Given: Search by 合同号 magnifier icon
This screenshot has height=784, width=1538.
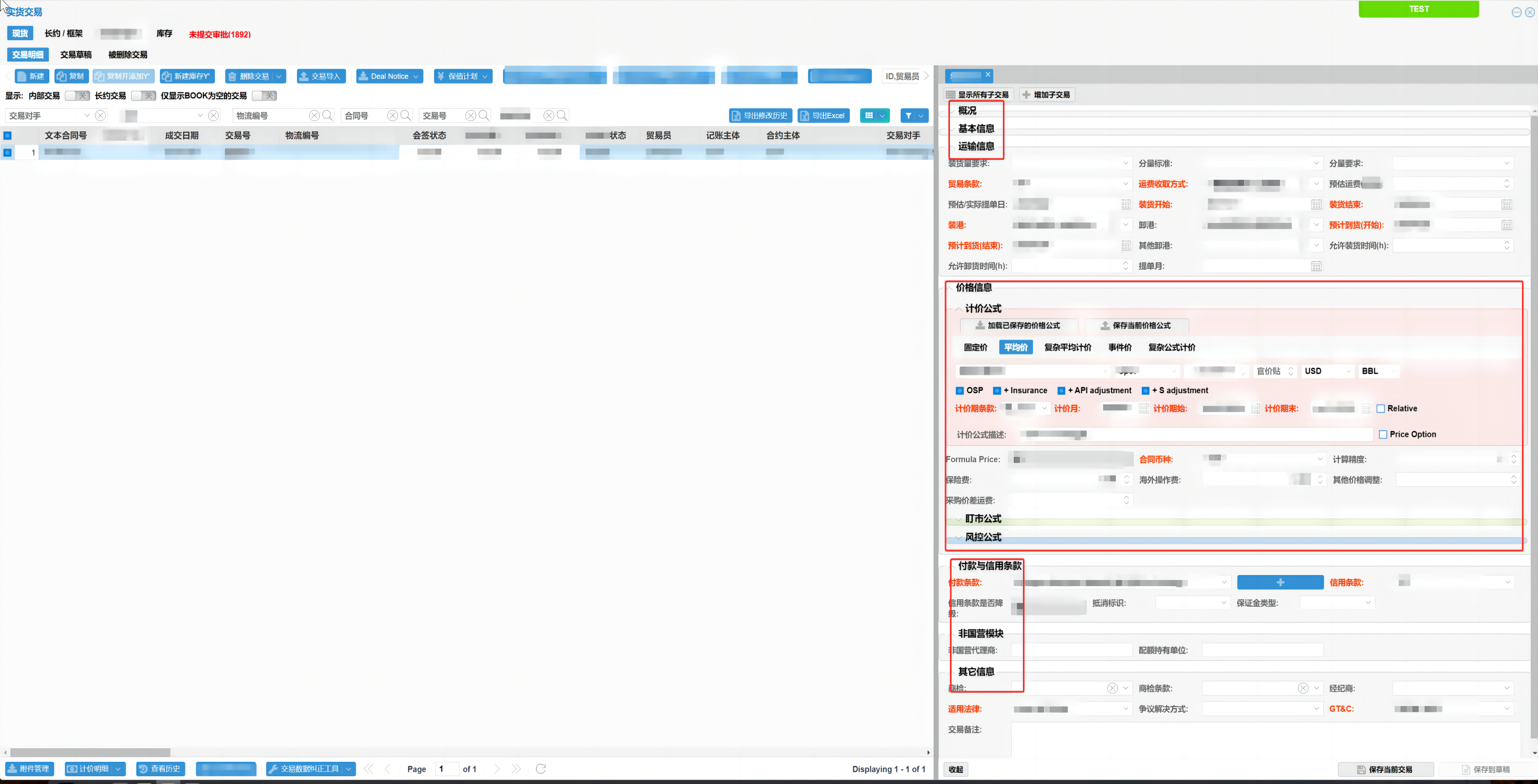Looking at the screenshot, I should pos(405,115).
